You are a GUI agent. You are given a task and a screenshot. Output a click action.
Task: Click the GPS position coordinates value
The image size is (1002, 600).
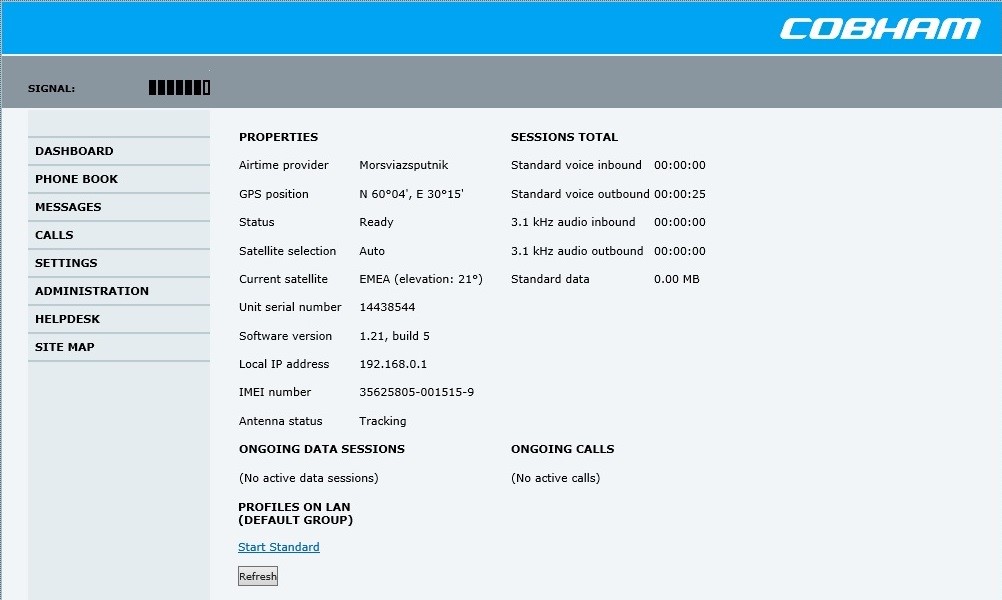pos(411,194)
